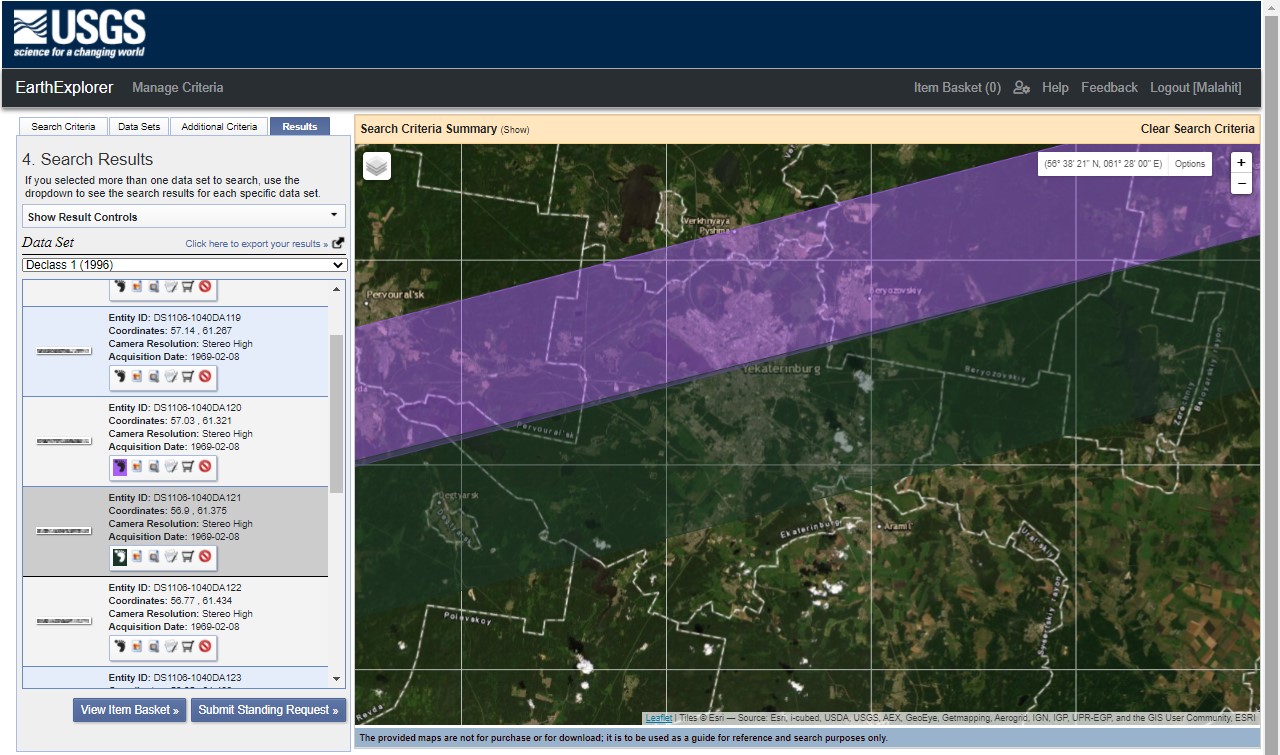
Task: Open metadata and browse for DS1106-1040DA120
Action: coord(153,467)
